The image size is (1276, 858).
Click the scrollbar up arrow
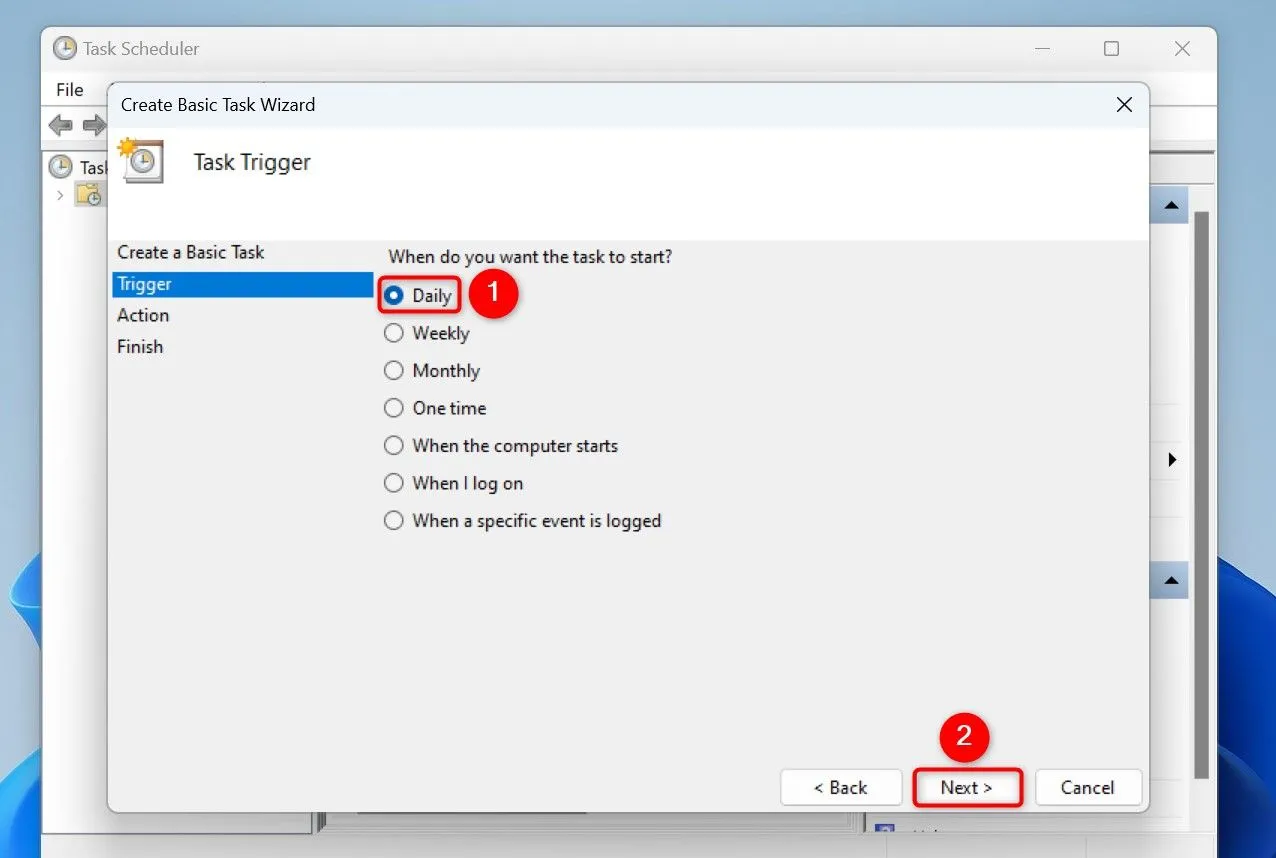1169,204
